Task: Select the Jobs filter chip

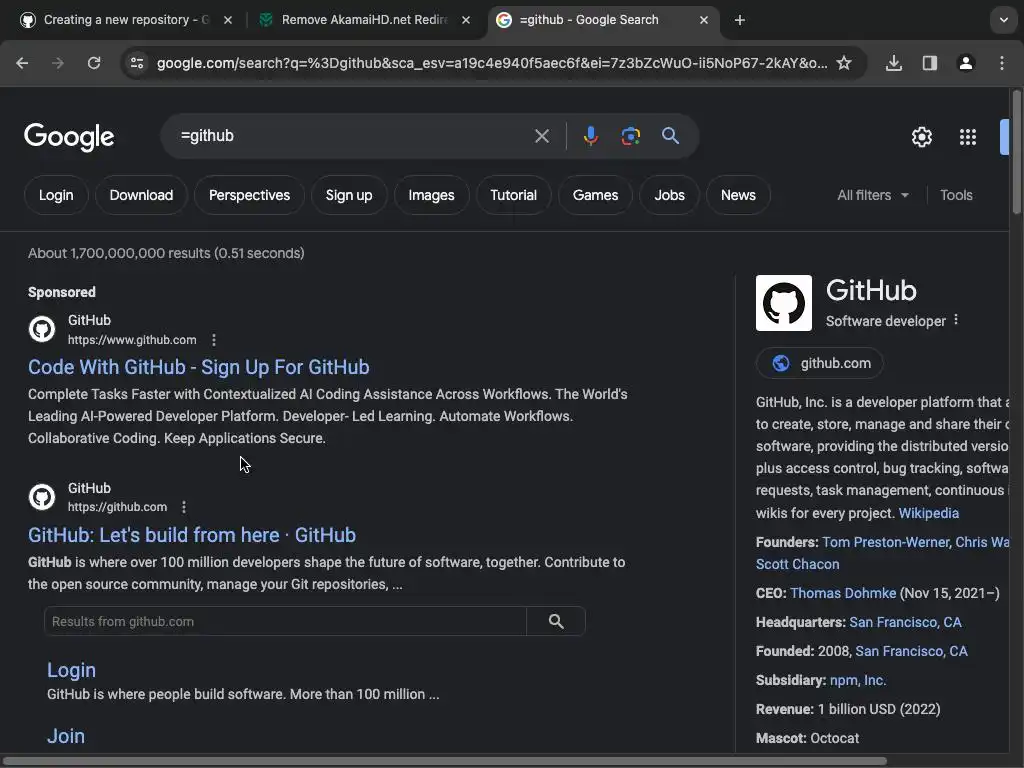Action: coord(669,195)
